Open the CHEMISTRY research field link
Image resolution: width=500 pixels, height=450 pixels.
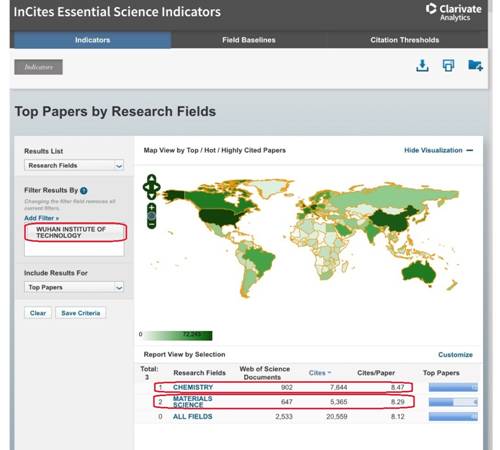[193, 387]
